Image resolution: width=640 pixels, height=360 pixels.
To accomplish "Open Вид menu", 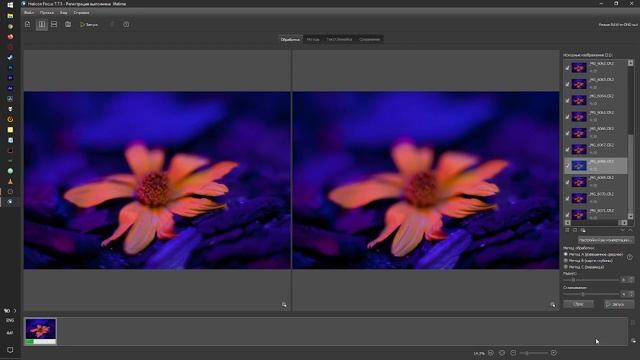I will 64,13.
